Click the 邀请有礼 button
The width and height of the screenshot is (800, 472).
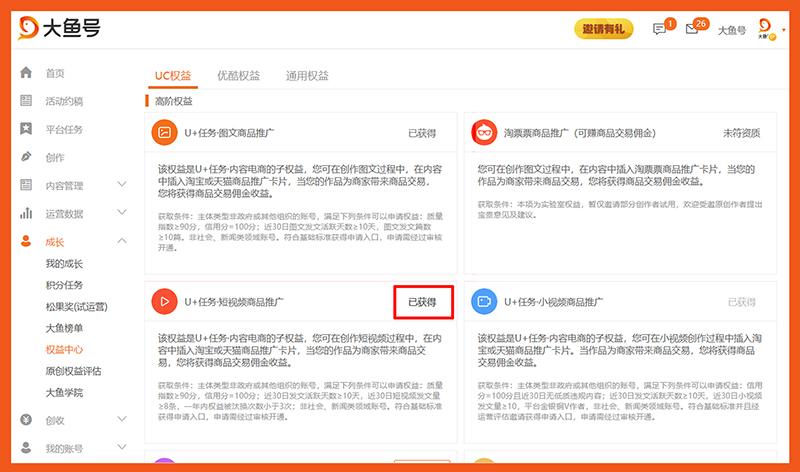pyautogui.click(x=604, y=29)
